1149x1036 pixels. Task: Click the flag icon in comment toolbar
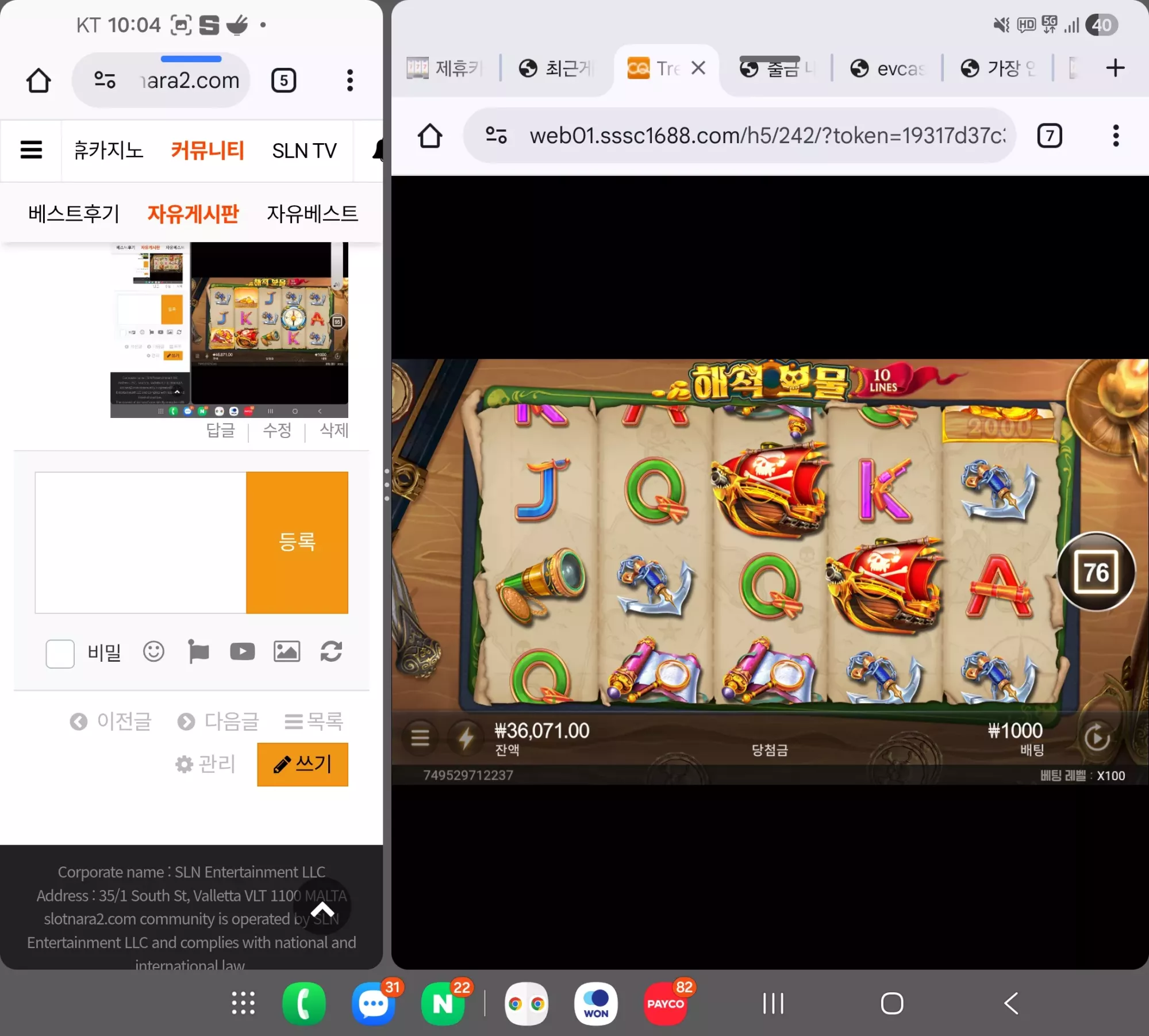198,651
